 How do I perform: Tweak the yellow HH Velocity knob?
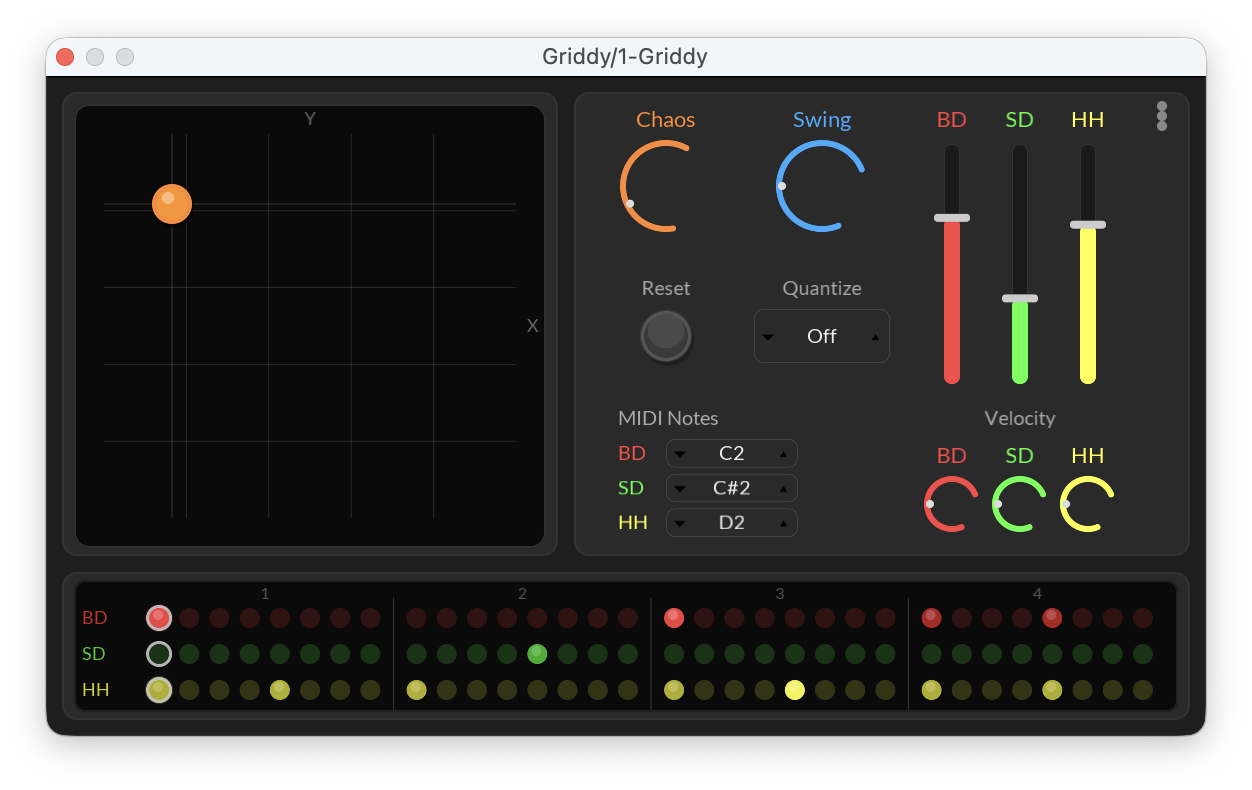[x=1086, y=504]
